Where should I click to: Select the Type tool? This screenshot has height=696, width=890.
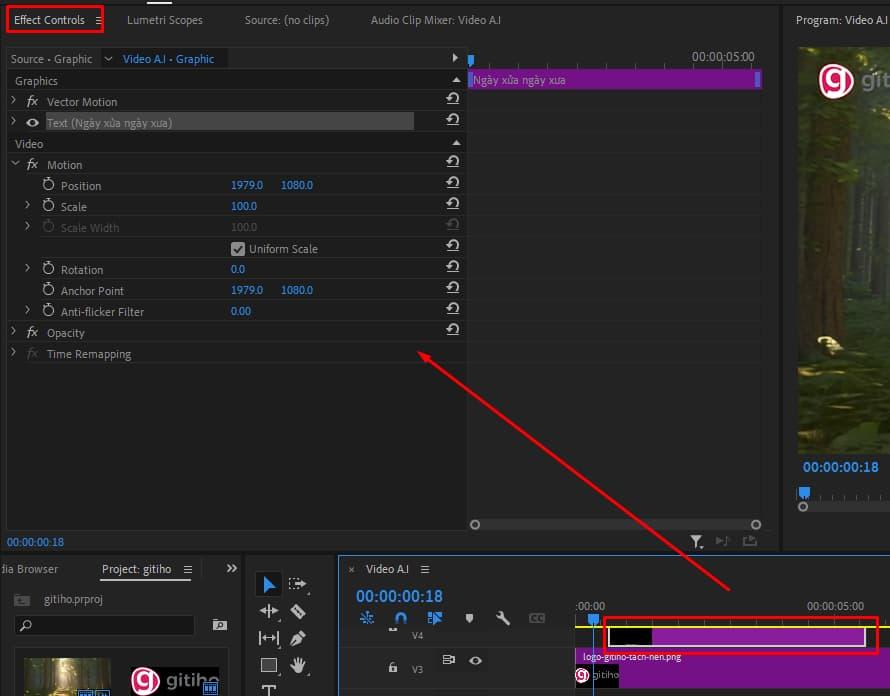pos(268,690)
